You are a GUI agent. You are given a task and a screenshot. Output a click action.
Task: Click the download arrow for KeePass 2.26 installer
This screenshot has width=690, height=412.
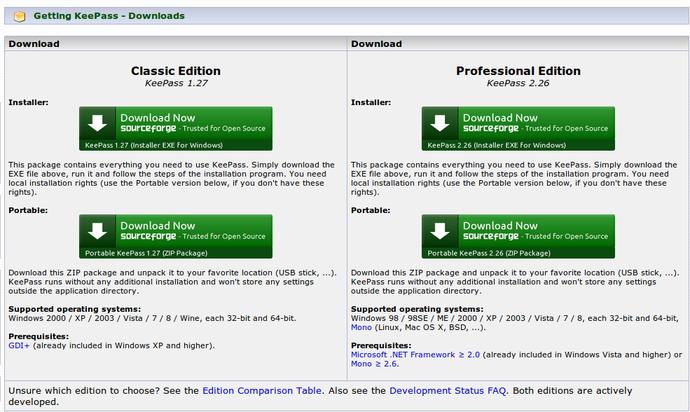coord(441,123)
